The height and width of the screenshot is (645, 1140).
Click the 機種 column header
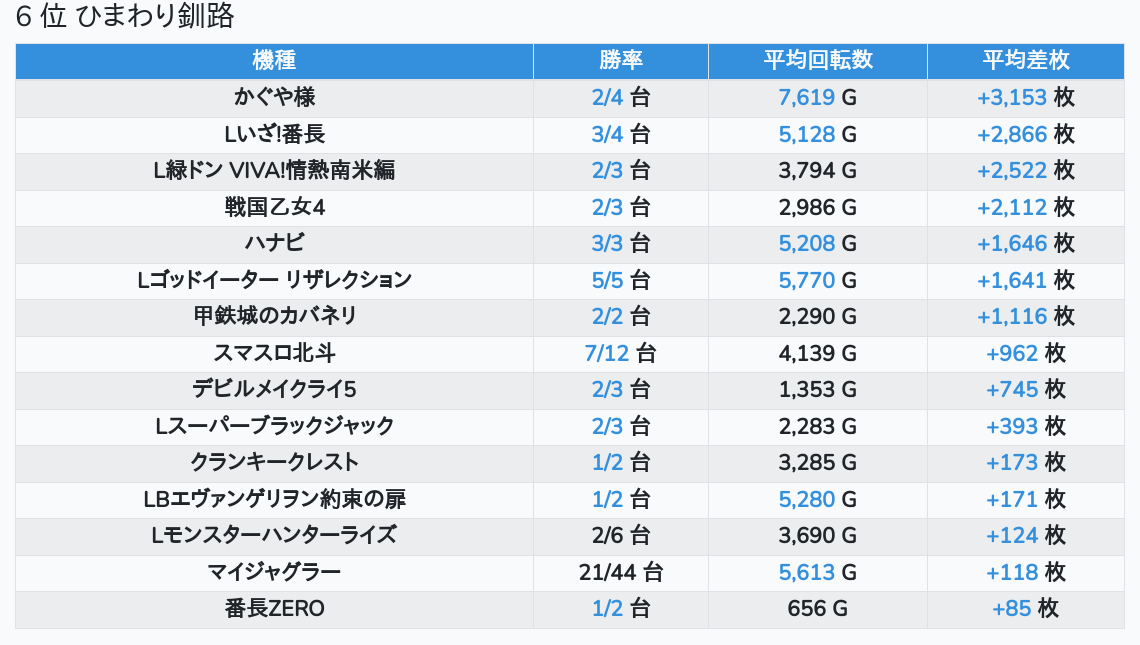pos(274,60)
